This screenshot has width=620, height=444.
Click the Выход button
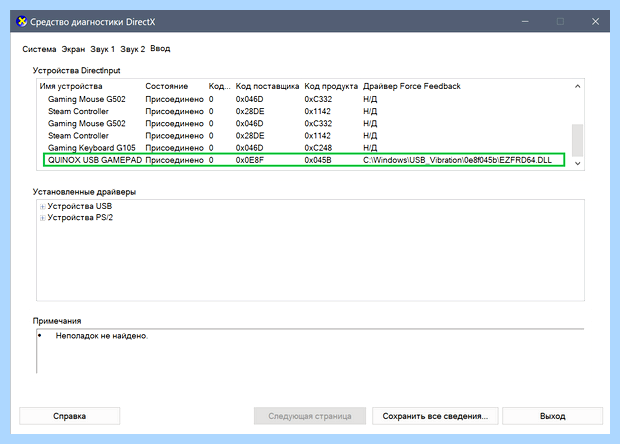coord(552,416)
